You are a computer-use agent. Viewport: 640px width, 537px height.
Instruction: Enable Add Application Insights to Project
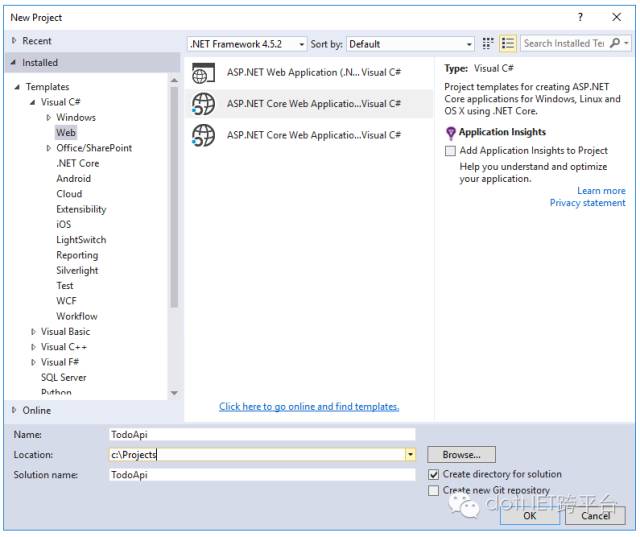tap(450, 151)
